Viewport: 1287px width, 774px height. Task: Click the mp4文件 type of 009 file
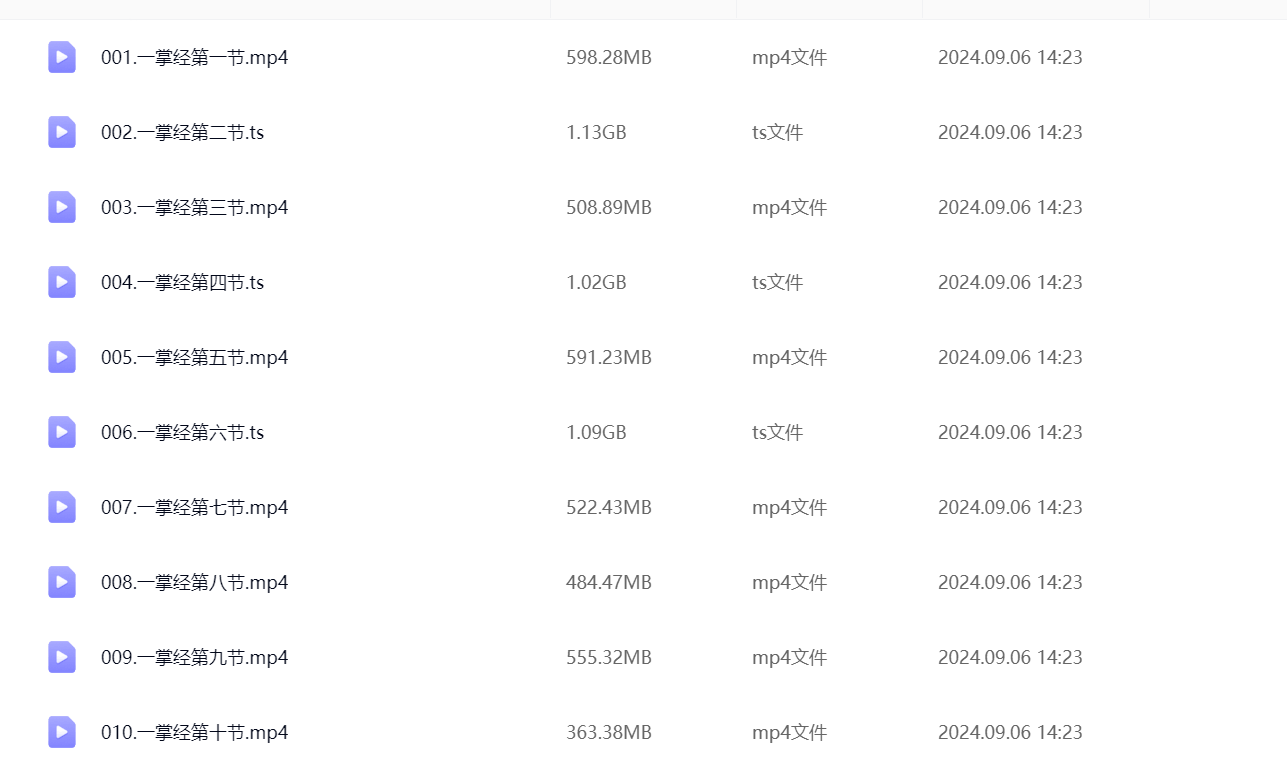[789, 657]
